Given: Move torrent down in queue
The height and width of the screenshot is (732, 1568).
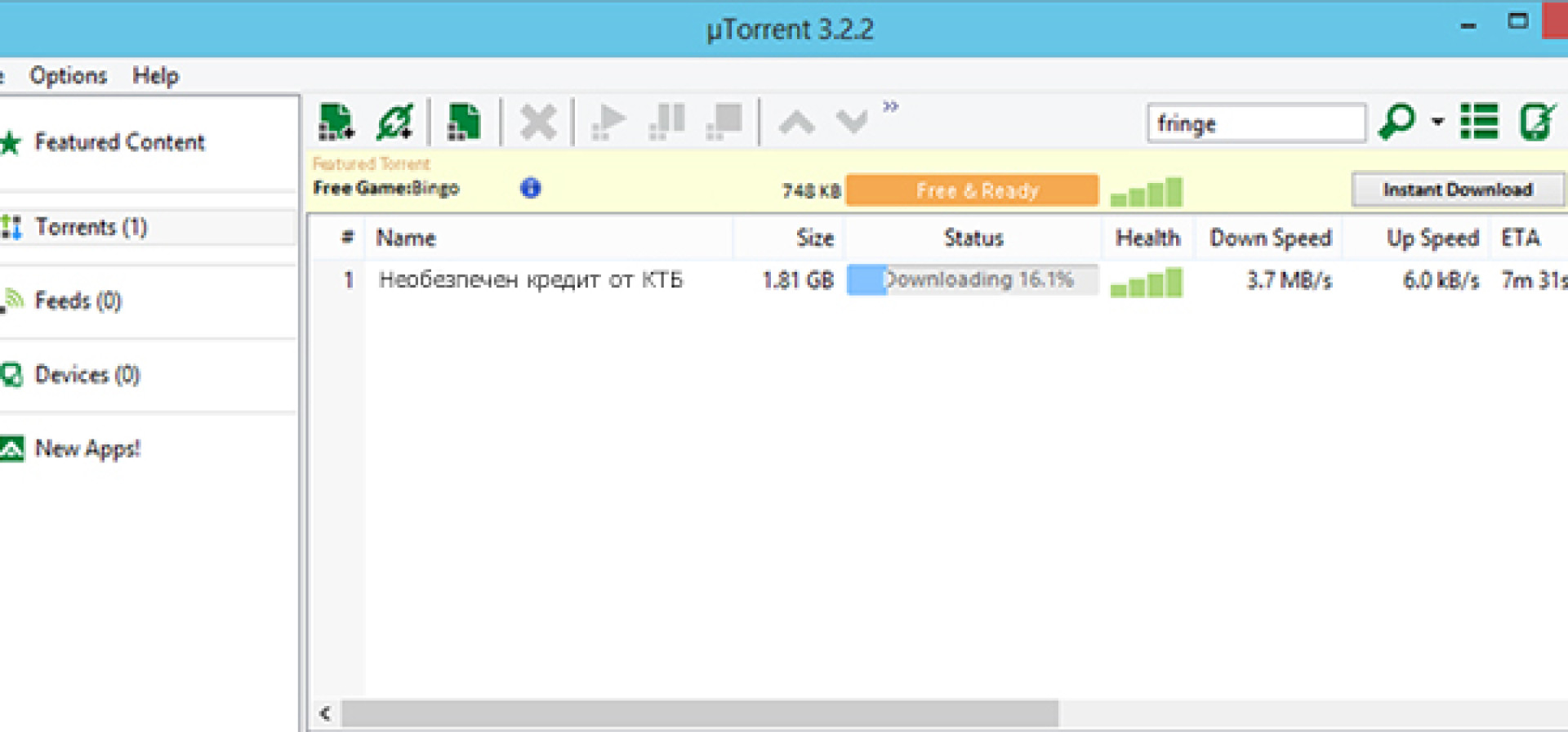Looking at the screenshot, I should click(852, 123).
